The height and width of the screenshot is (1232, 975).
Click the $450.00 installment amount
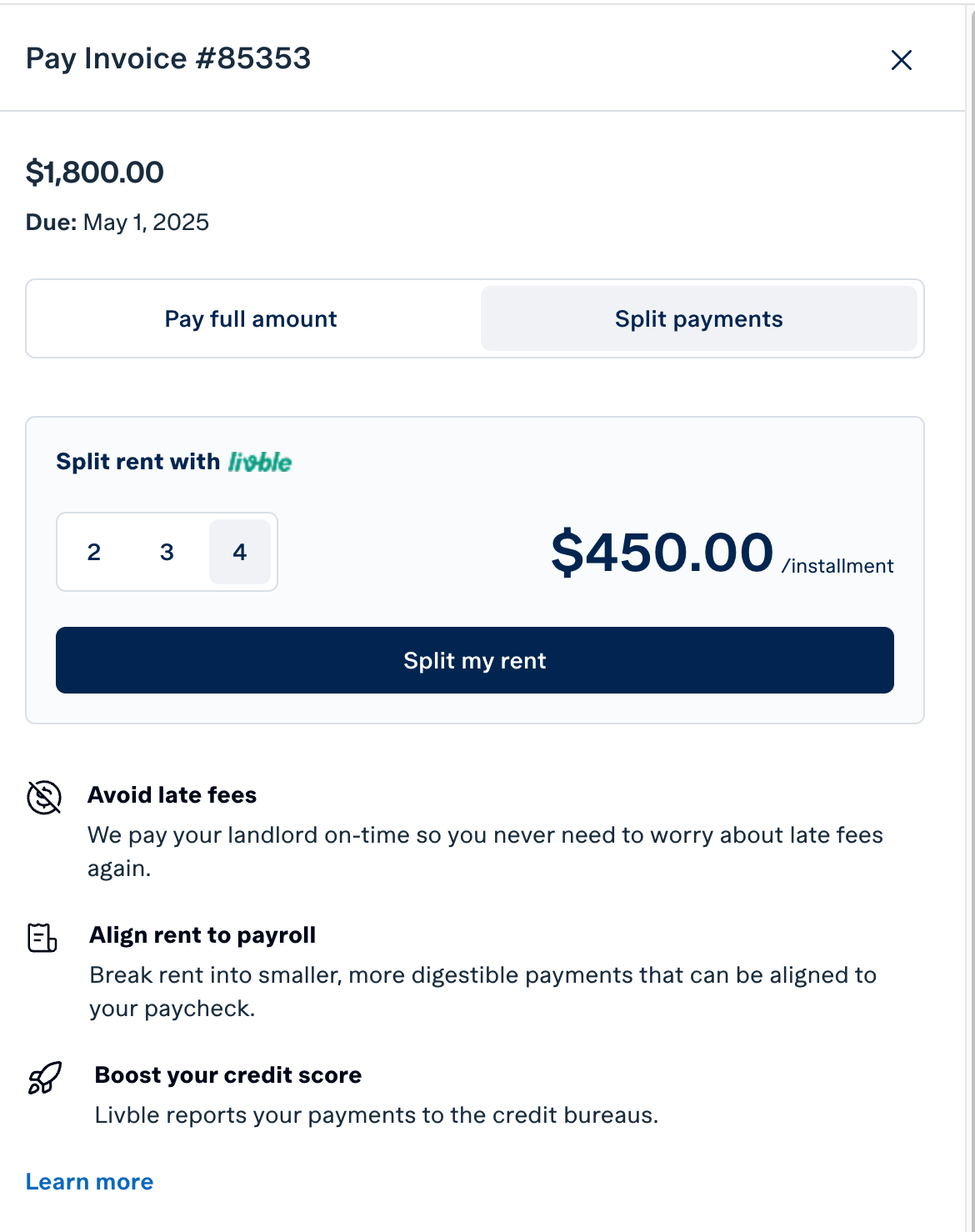click(662, 552)
